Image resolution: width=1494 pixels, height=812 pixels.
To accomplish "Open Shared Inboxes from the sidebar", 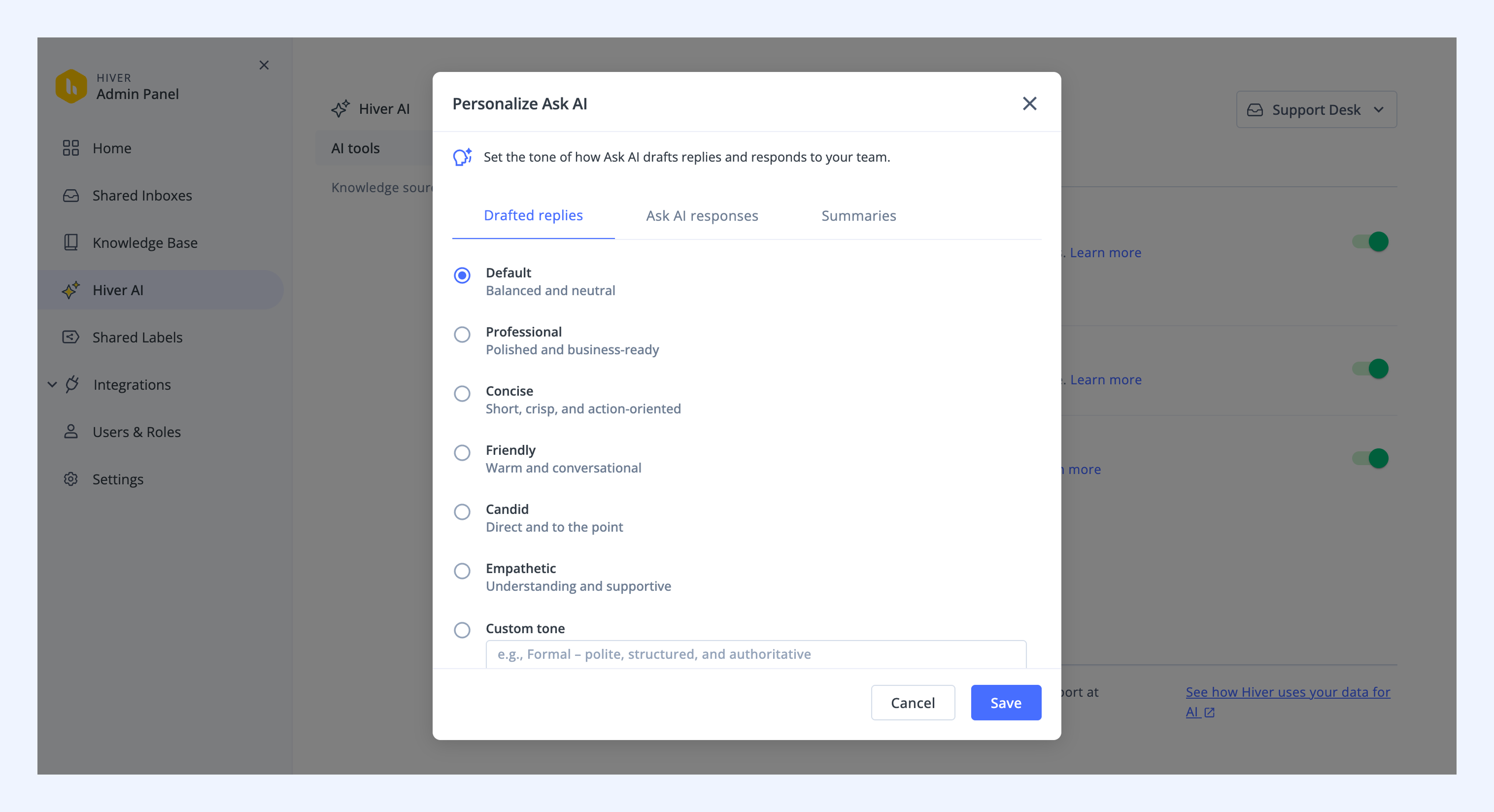I will coord(142,196).
